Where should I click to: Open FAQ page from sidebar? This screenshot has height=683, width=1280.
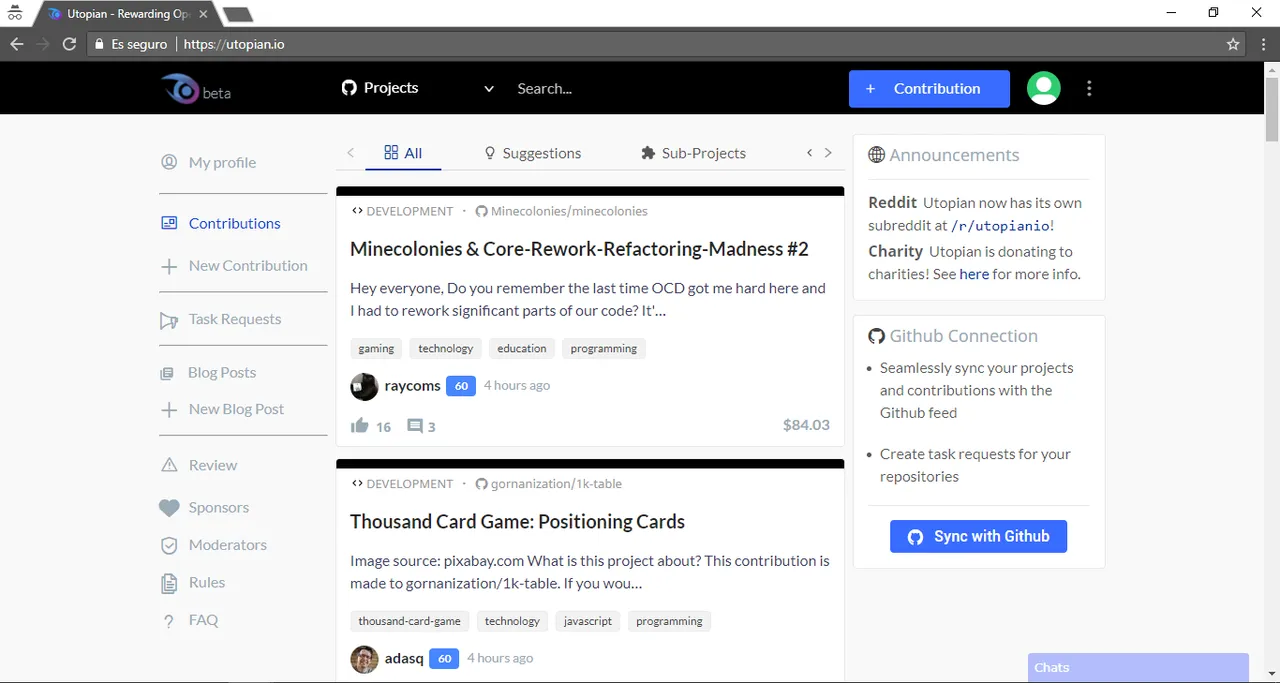(190, 620)
